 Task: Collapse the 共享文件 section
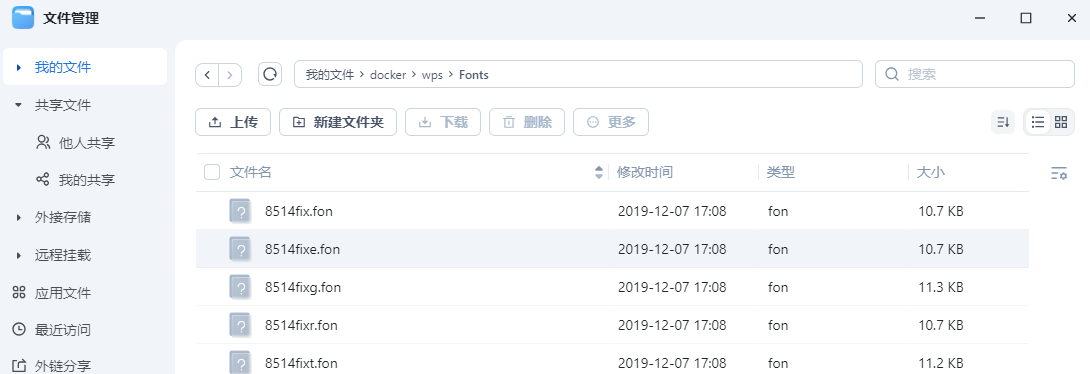(x=19, y=106)
